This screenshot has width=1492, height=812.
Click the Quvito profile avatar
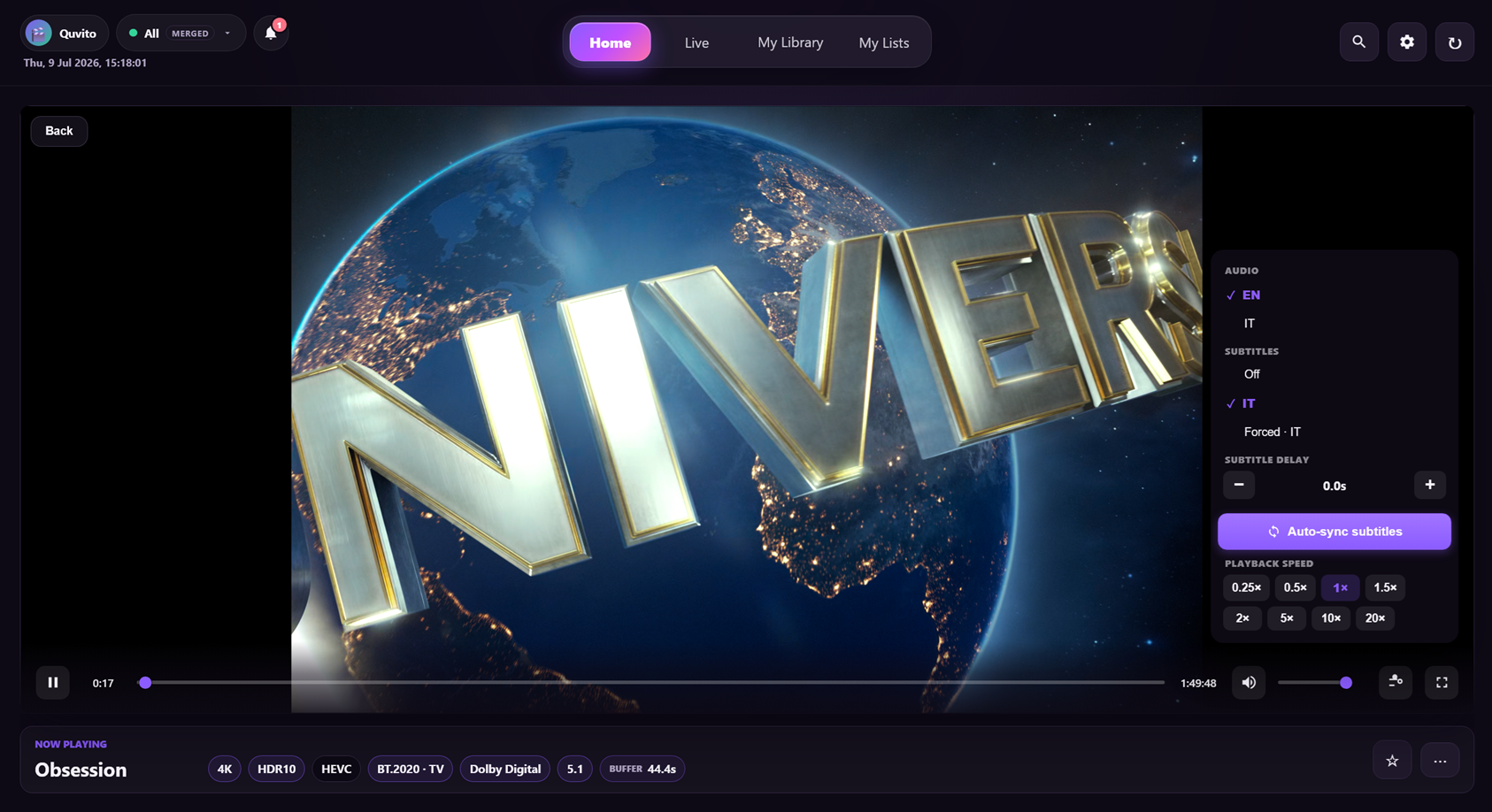[38, 33]
